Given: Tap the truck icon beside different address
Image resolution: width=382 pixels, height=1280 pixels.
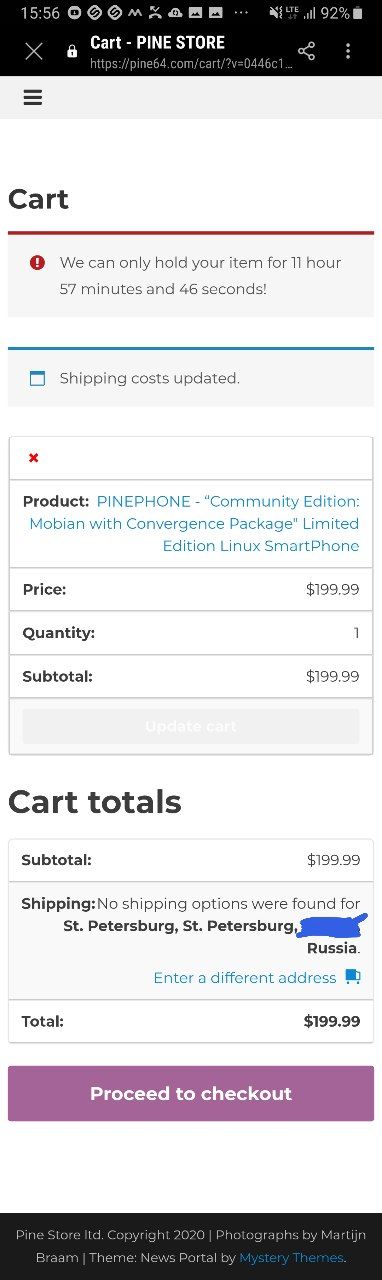Looking at the screenshot, I should tap(352, 977).
